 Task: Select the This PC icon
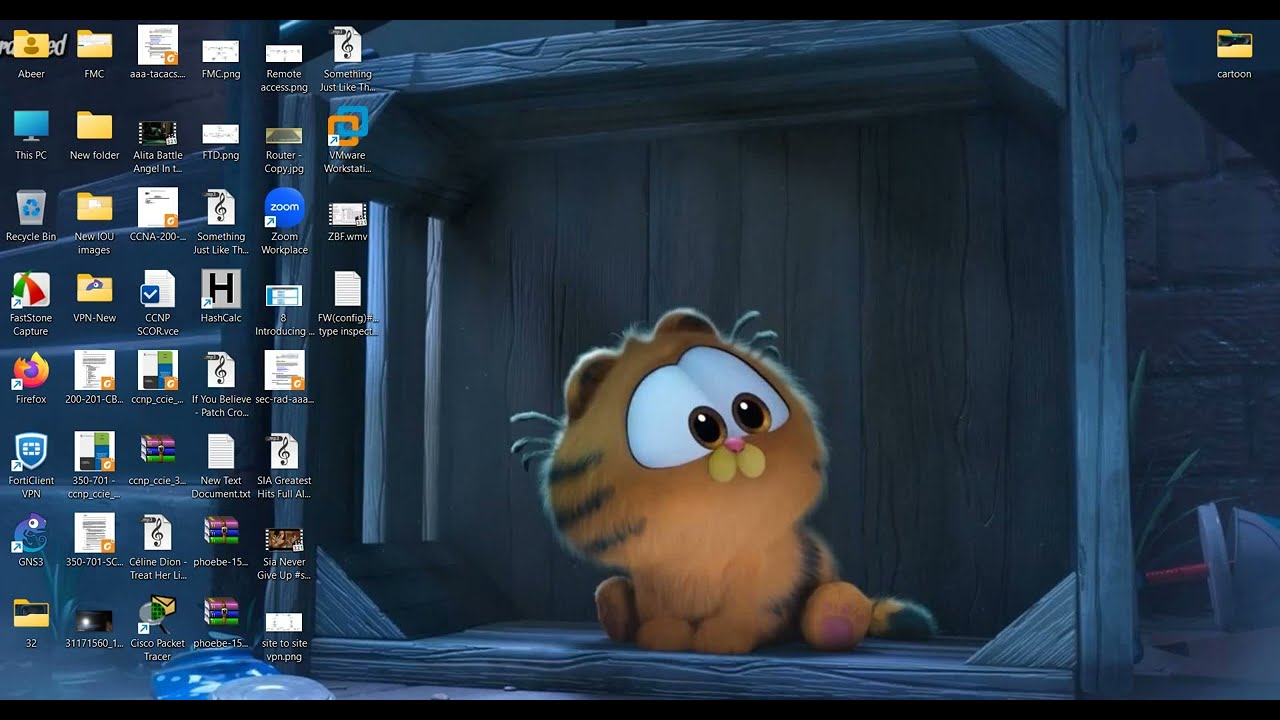pyautogui.click(x=31, y=135)
